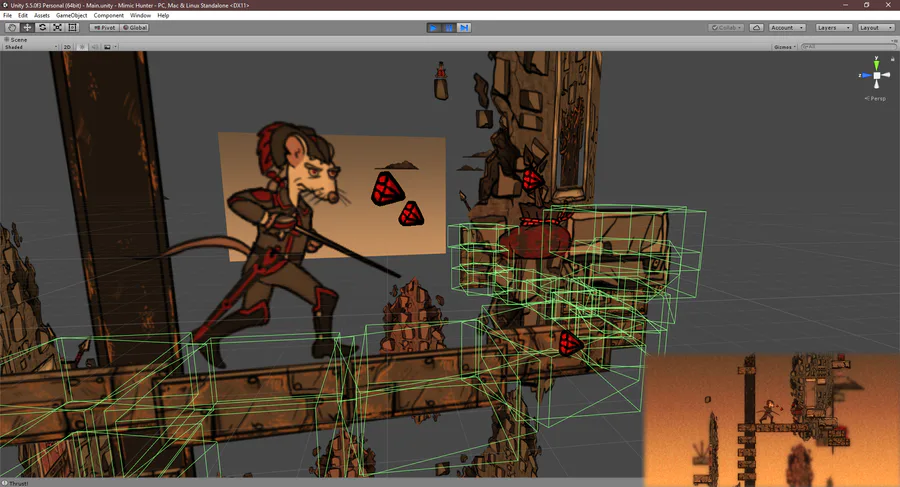Open the Component menu

pos(108,16)
